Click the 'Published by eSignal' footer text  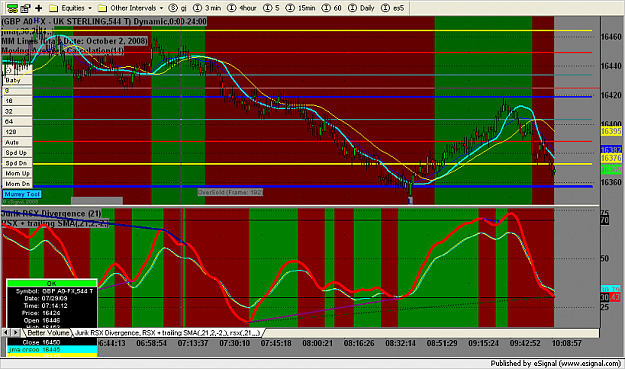(556, 363)
